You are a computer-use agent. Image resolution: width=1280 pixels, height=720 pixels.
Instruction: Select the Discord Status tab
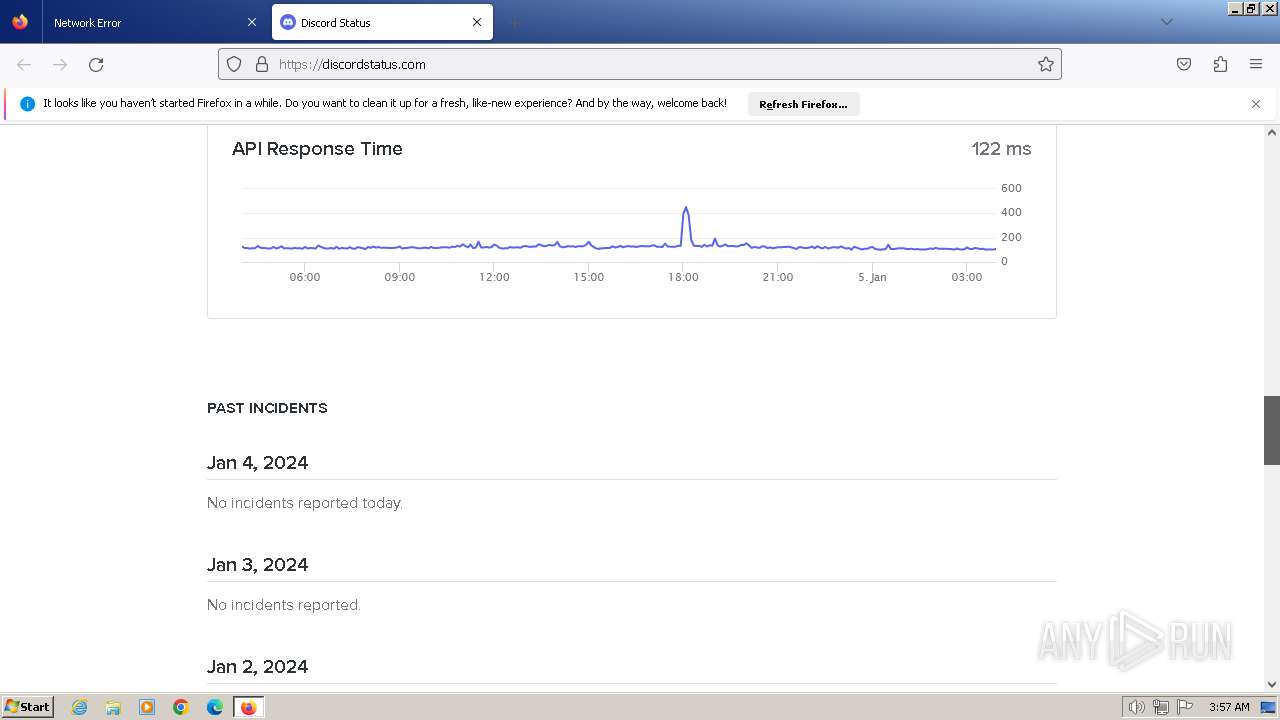382,22
